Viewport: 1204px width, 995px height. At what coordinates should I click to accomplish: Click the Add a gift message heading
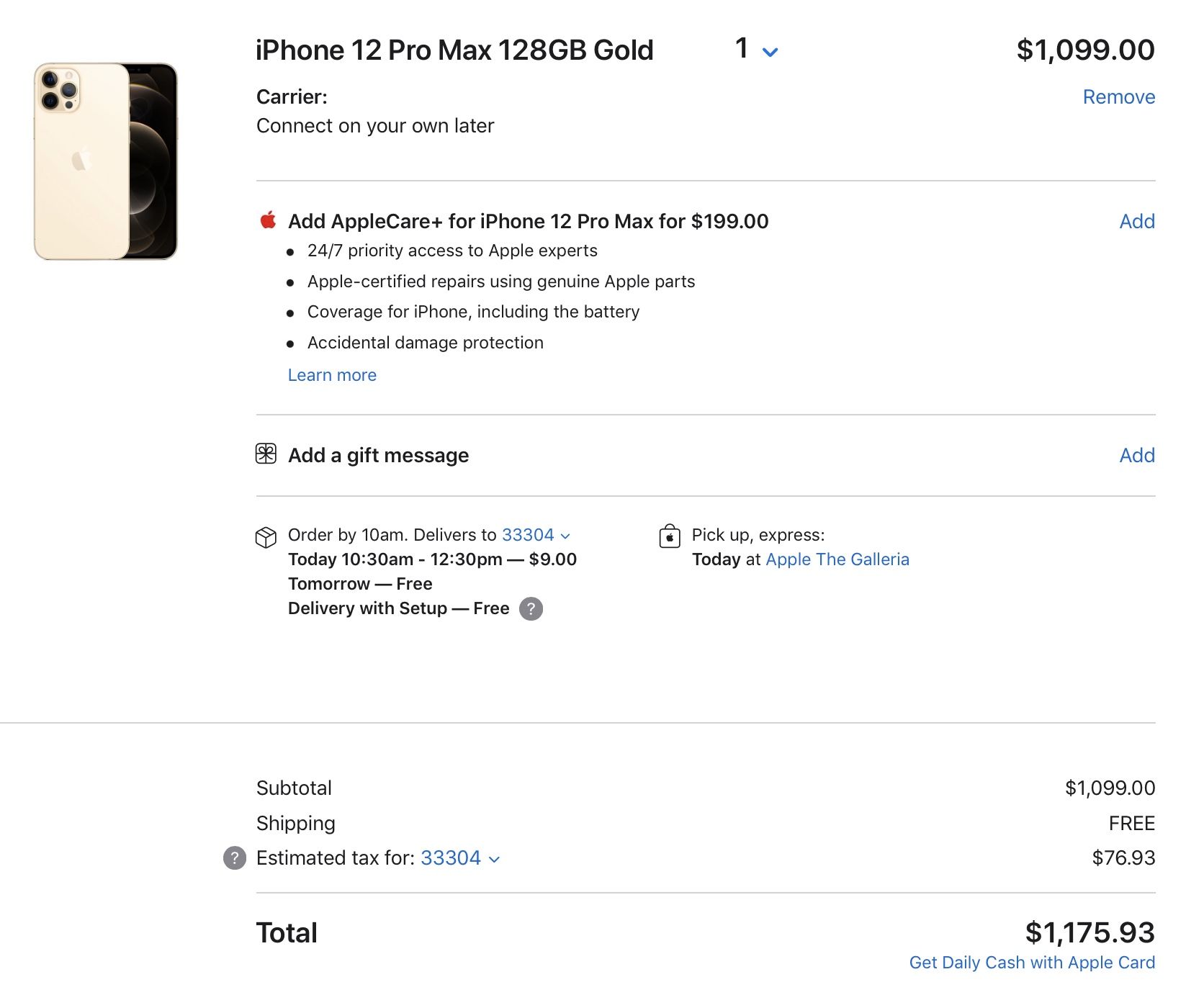click(x=378, y=455)
